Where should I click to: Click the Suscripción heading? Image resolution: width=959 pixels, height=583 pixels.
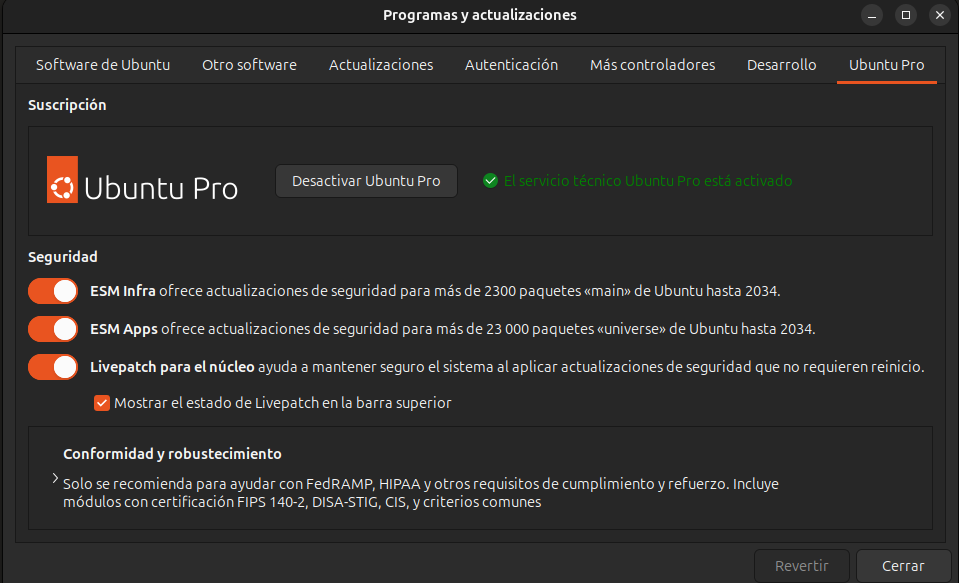[x=67, y=105]
